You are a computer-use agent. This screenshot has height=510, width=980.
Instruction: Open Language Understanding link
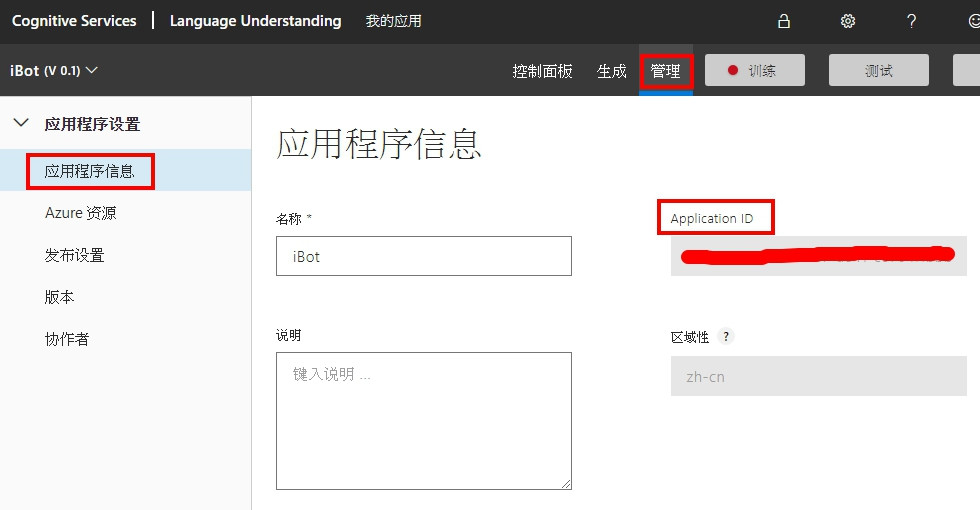point(256,21)
